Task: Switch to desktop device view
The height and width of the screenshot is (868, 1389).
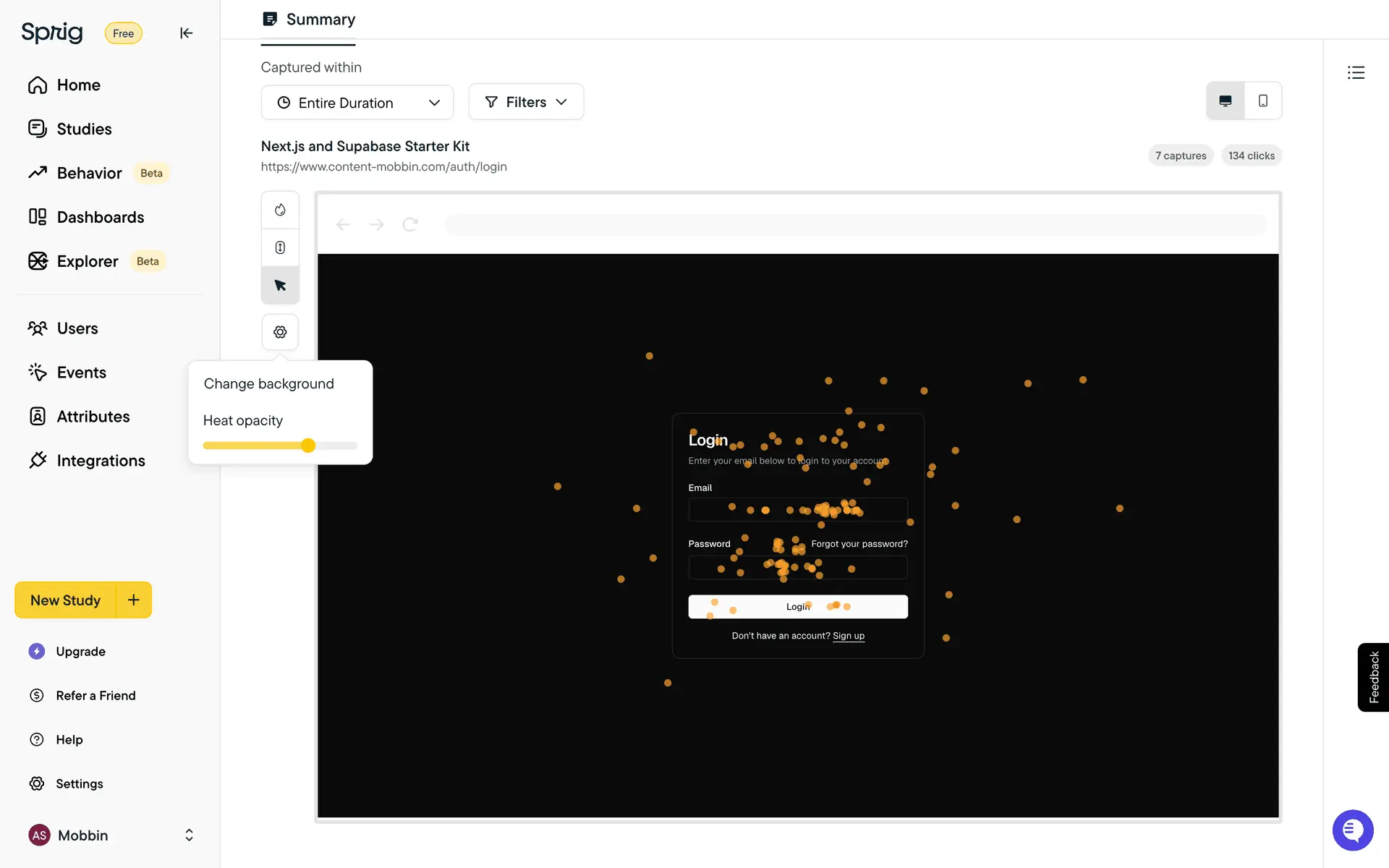Action: pos(1226,101)
